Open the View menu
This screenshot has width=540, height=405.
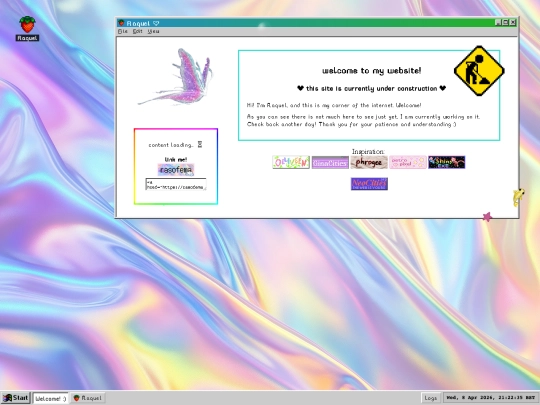[x=153, y=31]
